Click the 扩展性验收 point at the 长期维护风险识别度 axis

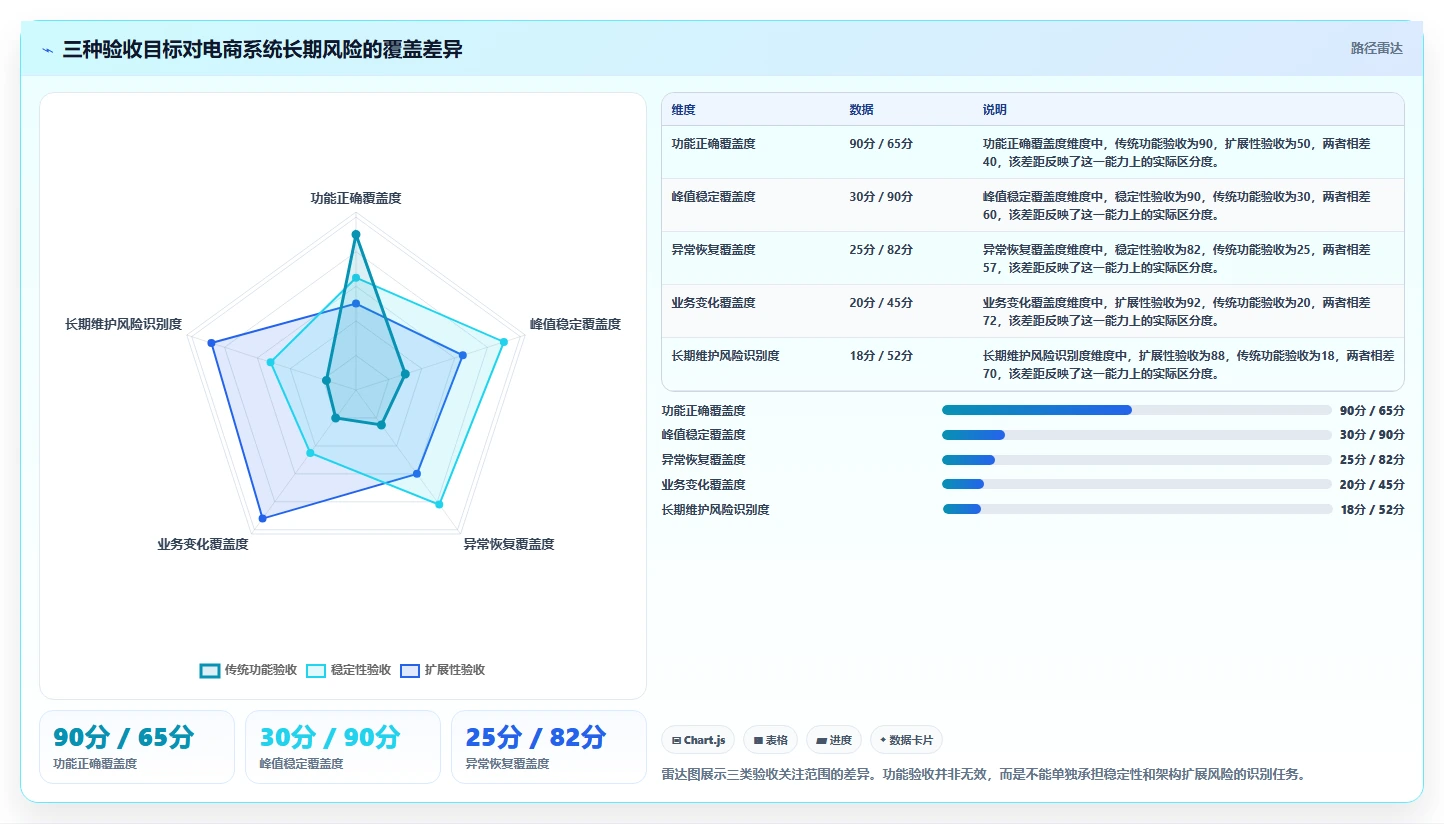[x=212, y=343]
